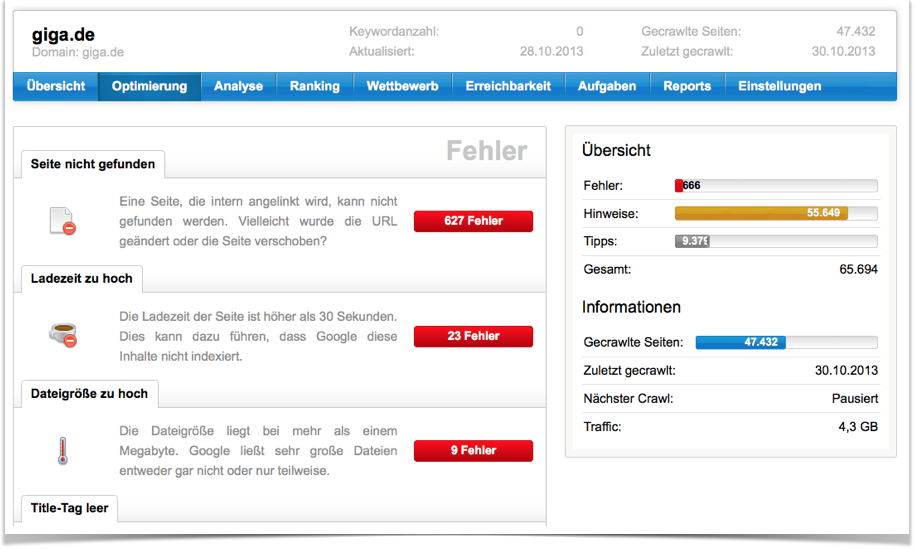The height and width of the screenshot is (549, 916).
Task: Click the missing page document icon
Action: click(x=62, y=221)
